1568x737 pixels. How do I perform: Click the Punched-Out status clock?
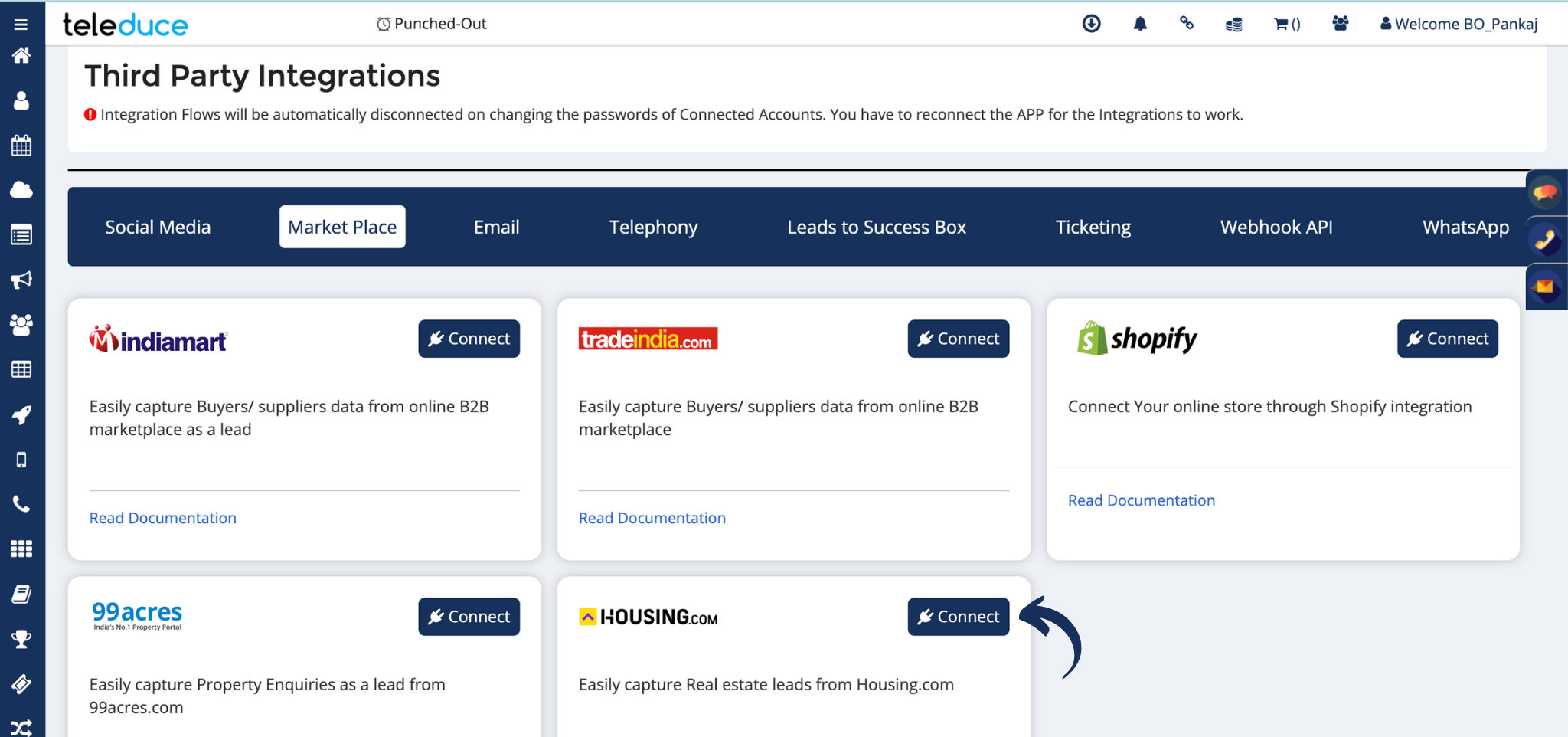point(432,24)
